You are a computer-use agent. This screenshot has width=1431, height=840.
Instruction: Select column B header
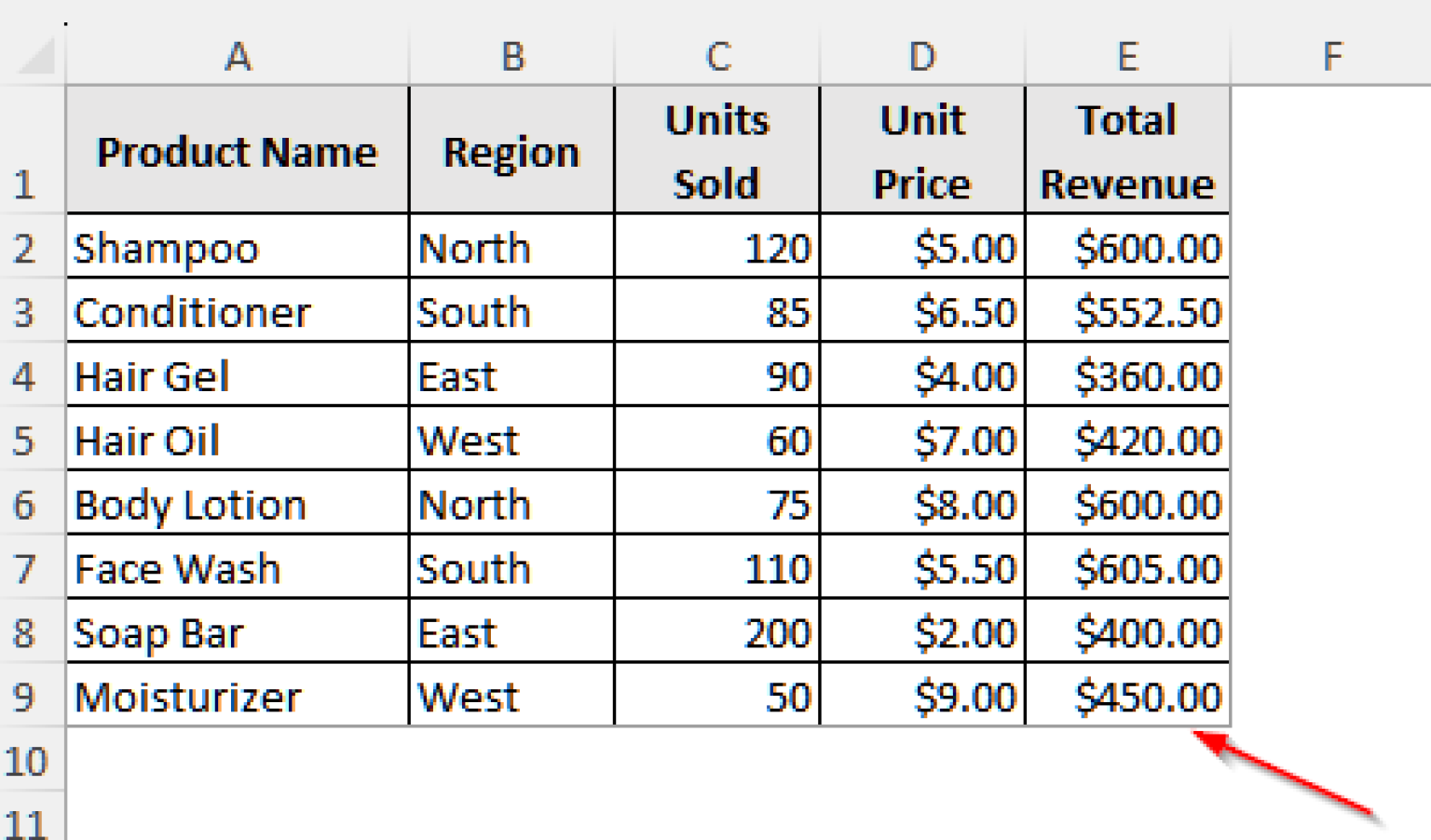coord(511,56)
